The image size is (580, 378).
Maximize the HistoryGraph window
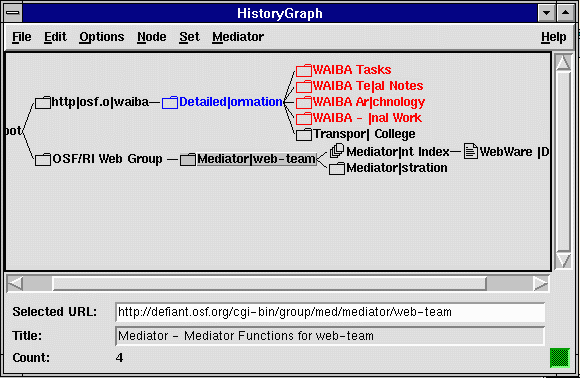[x=565, y=13]
